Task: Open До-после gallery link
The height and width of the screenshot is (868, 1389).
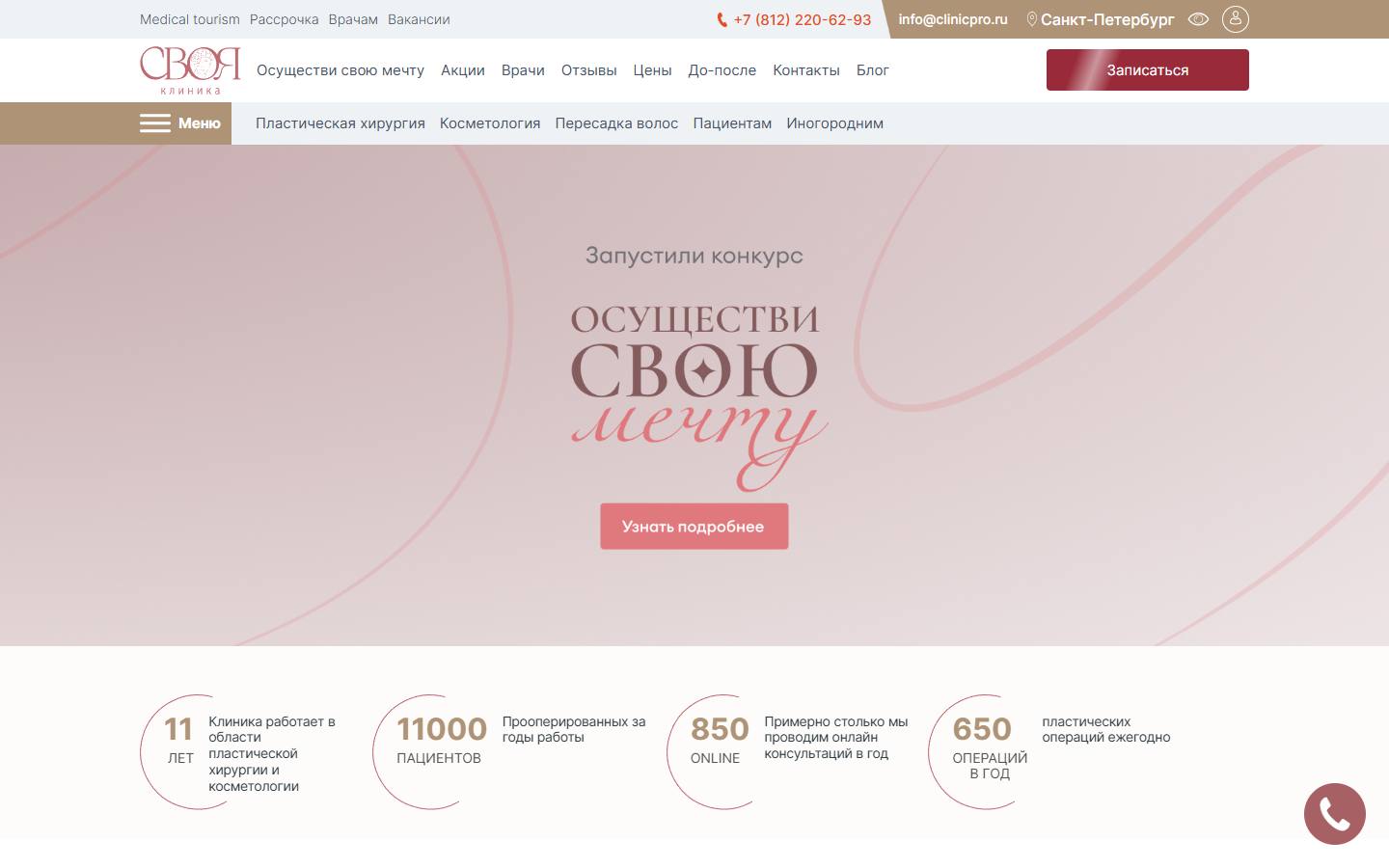Action: point(722,70)
